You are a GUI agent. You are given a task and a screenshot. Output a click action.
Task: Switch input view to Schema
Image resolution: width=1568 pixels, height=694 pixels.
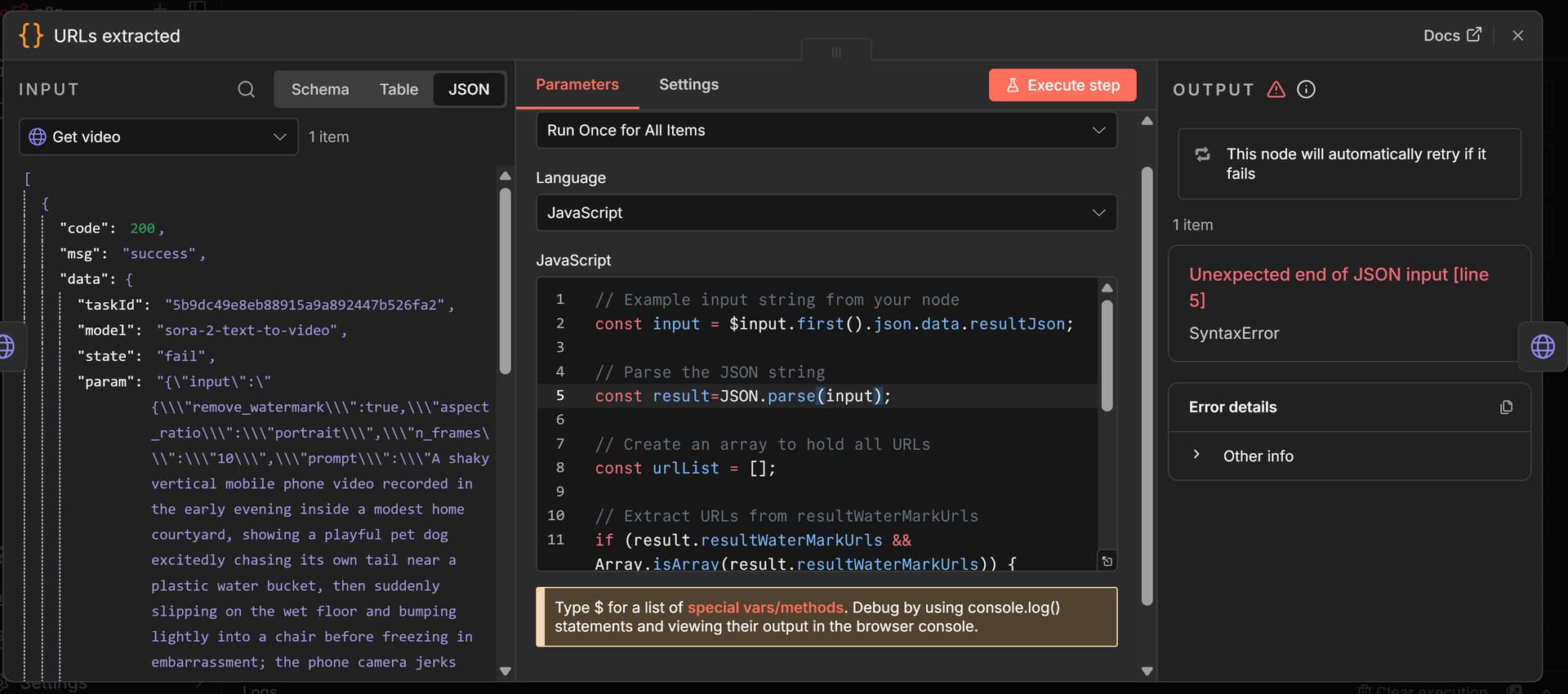319,89
